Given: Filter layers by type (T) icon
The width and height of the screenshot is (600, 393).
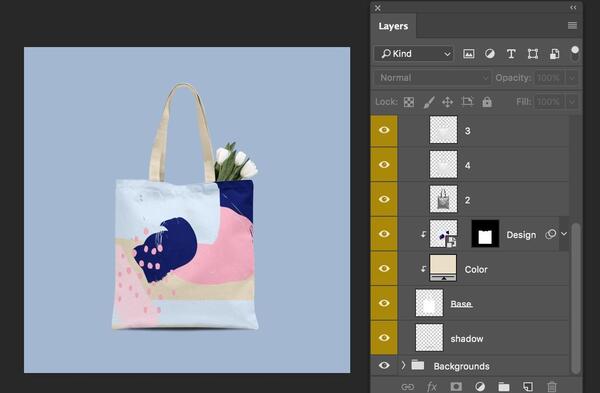Looking at the screenshot, I should [x=511, y=54].
